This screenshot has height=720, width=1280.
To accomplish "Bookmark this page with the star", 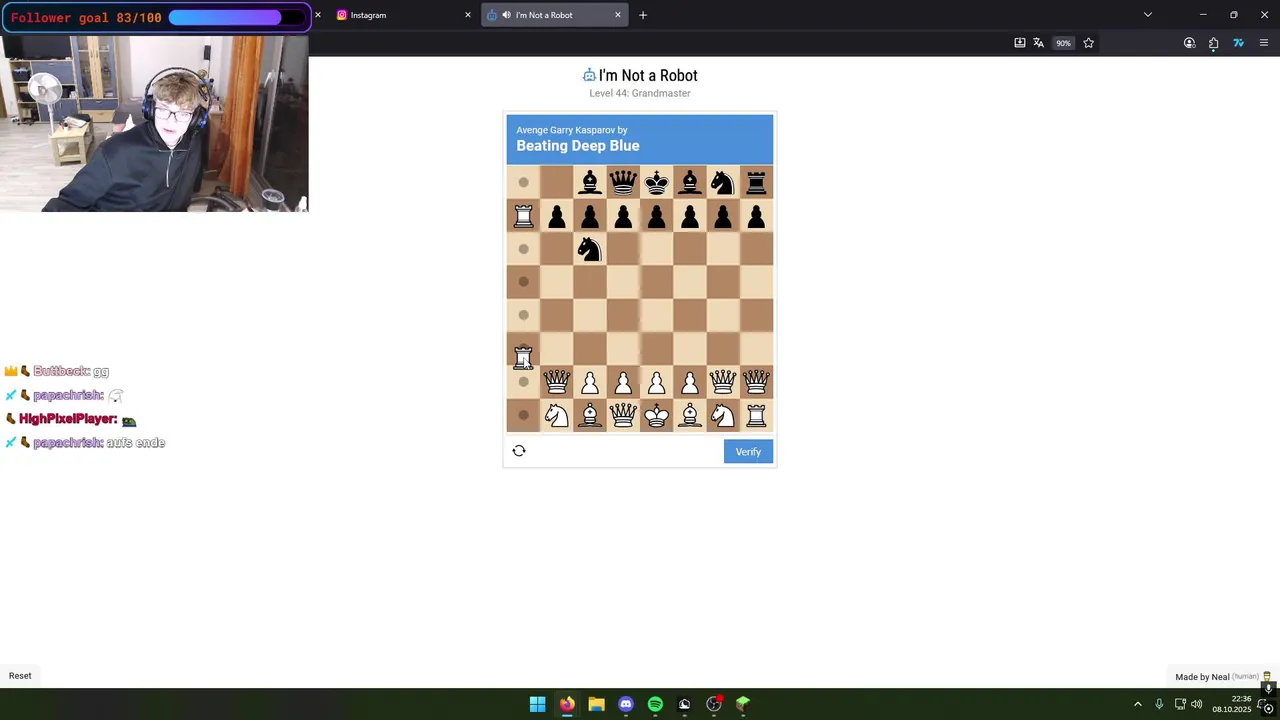I will (1088, 43).
